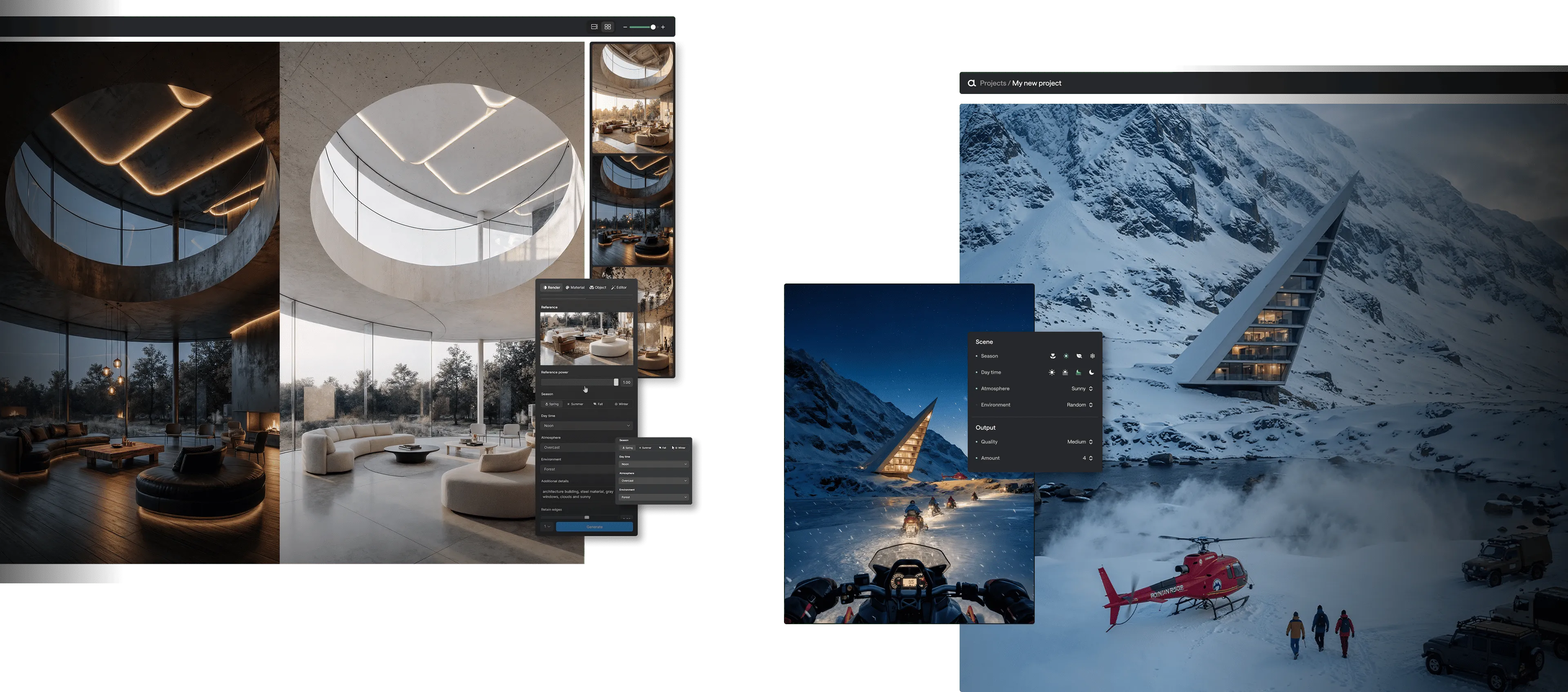Switch to grid view layout icon
This screenshot has height=692, width=1568.
(x=608, y=27)
